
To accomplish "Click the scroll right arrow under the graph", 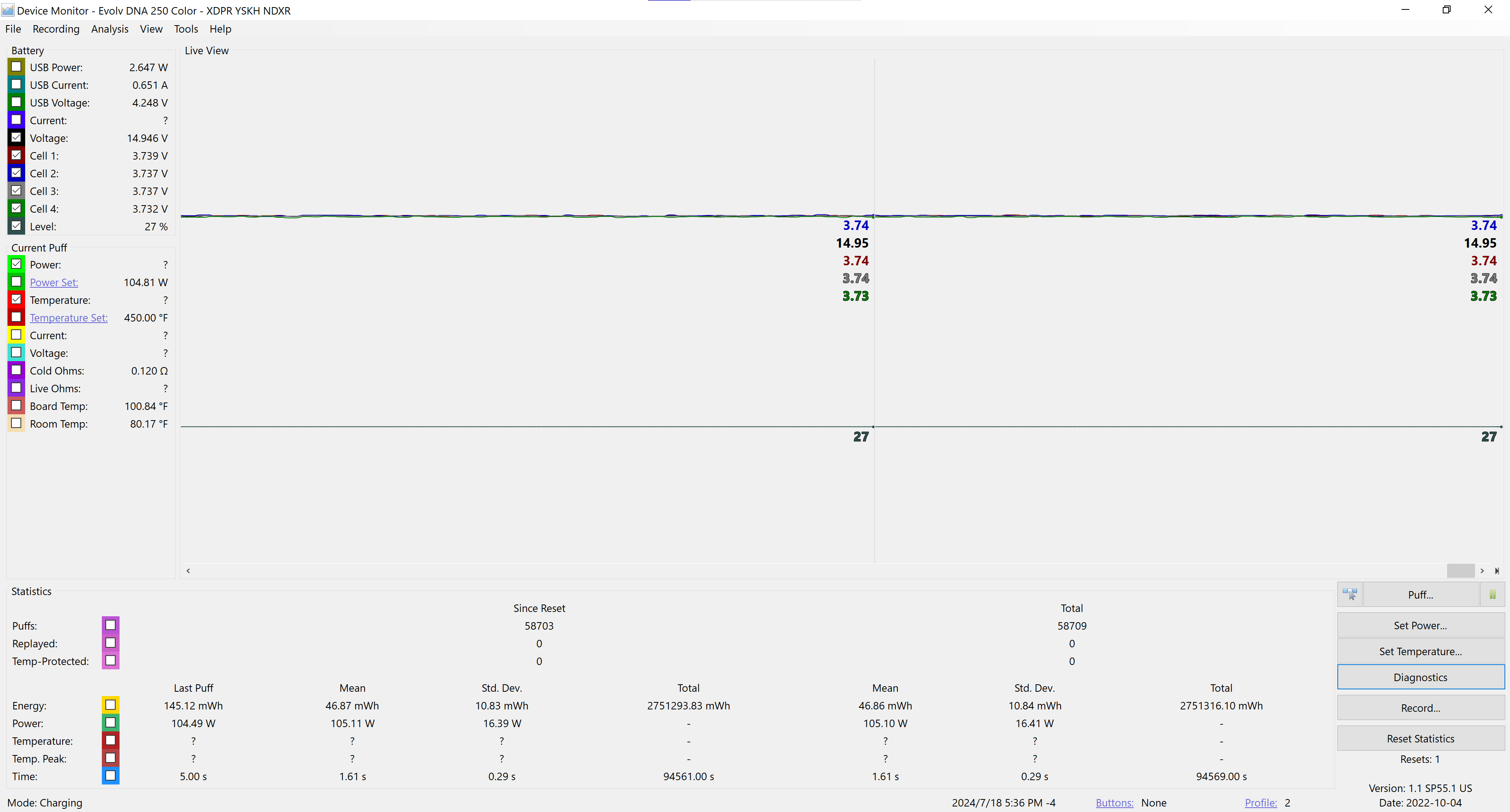I will tap(1482, 571).
